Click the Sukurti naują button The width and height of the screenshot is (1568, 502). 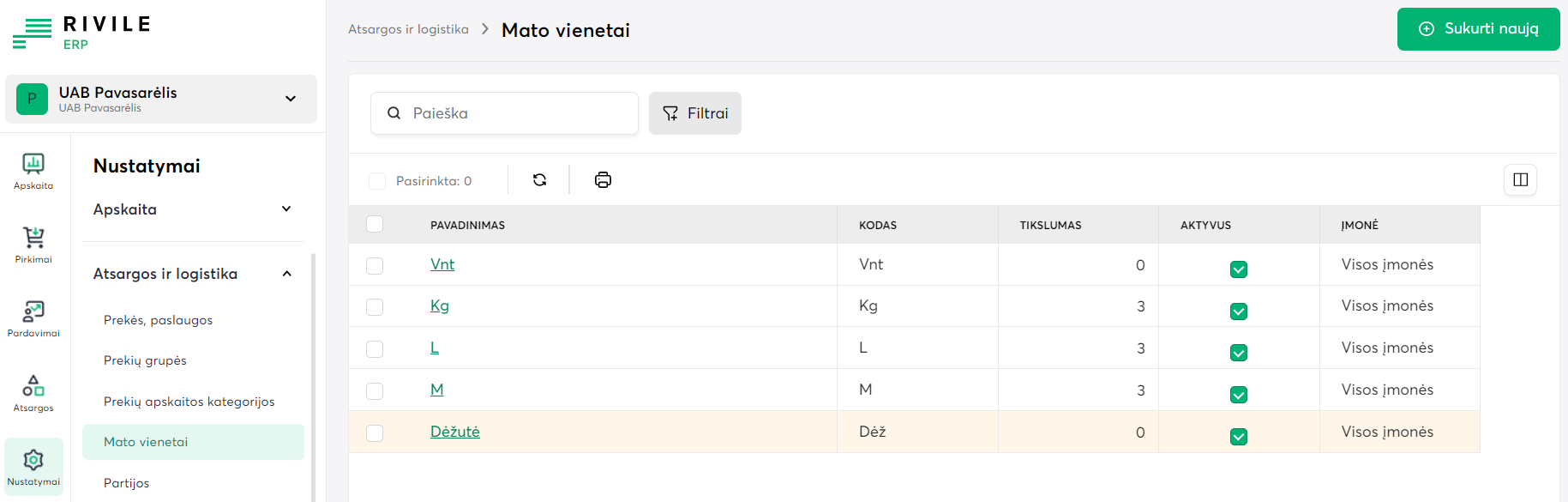[1478, 29]
